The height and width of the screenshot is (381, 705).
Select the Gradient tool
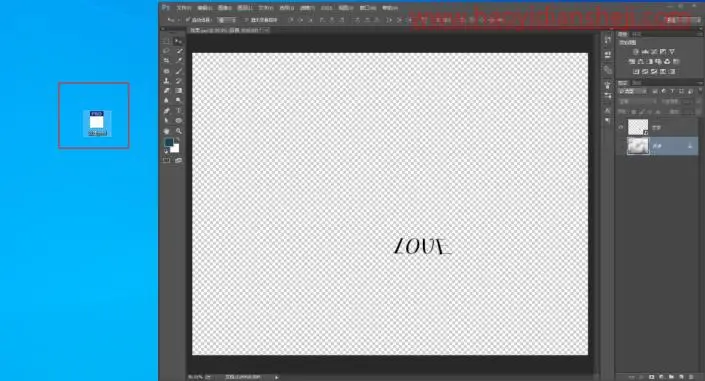[x=178, y=91]
